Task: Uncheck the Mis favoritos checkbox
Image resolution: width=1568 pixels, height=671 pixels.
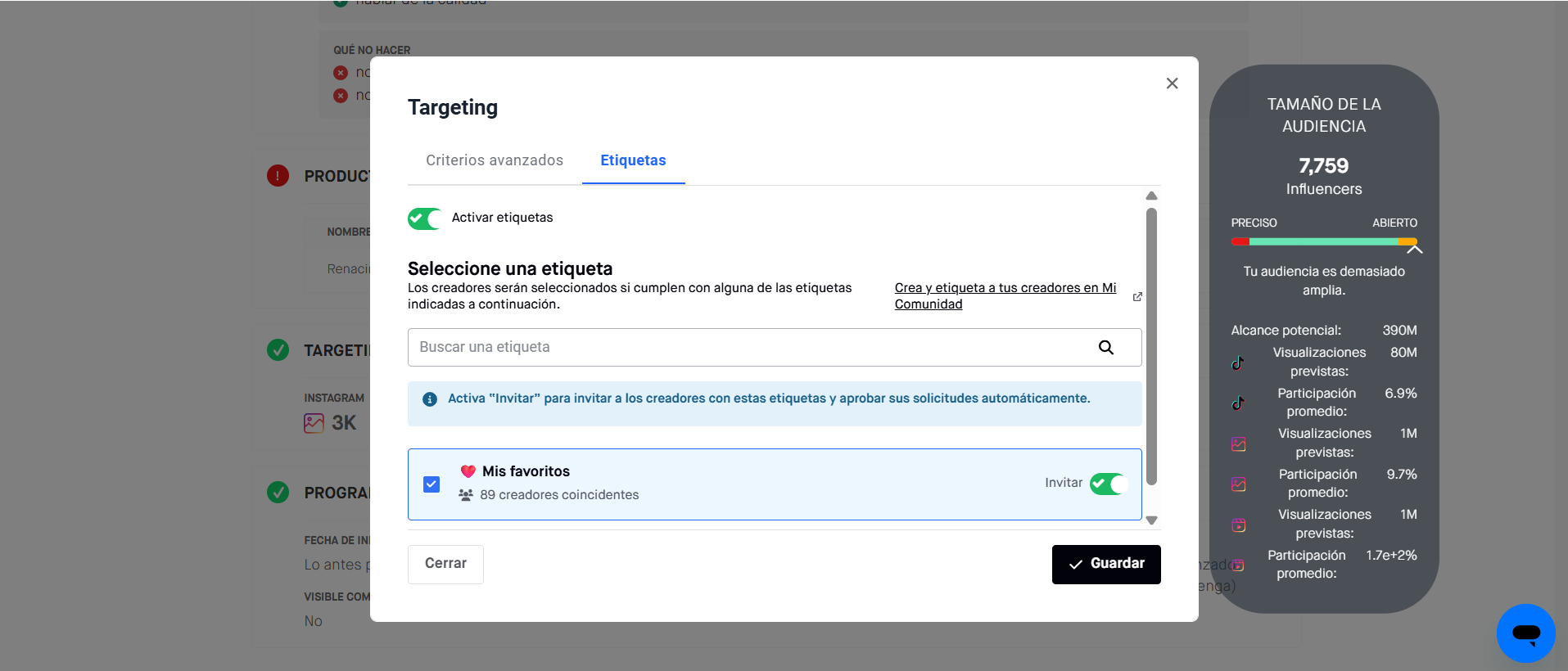Action: tap(432, 484)
